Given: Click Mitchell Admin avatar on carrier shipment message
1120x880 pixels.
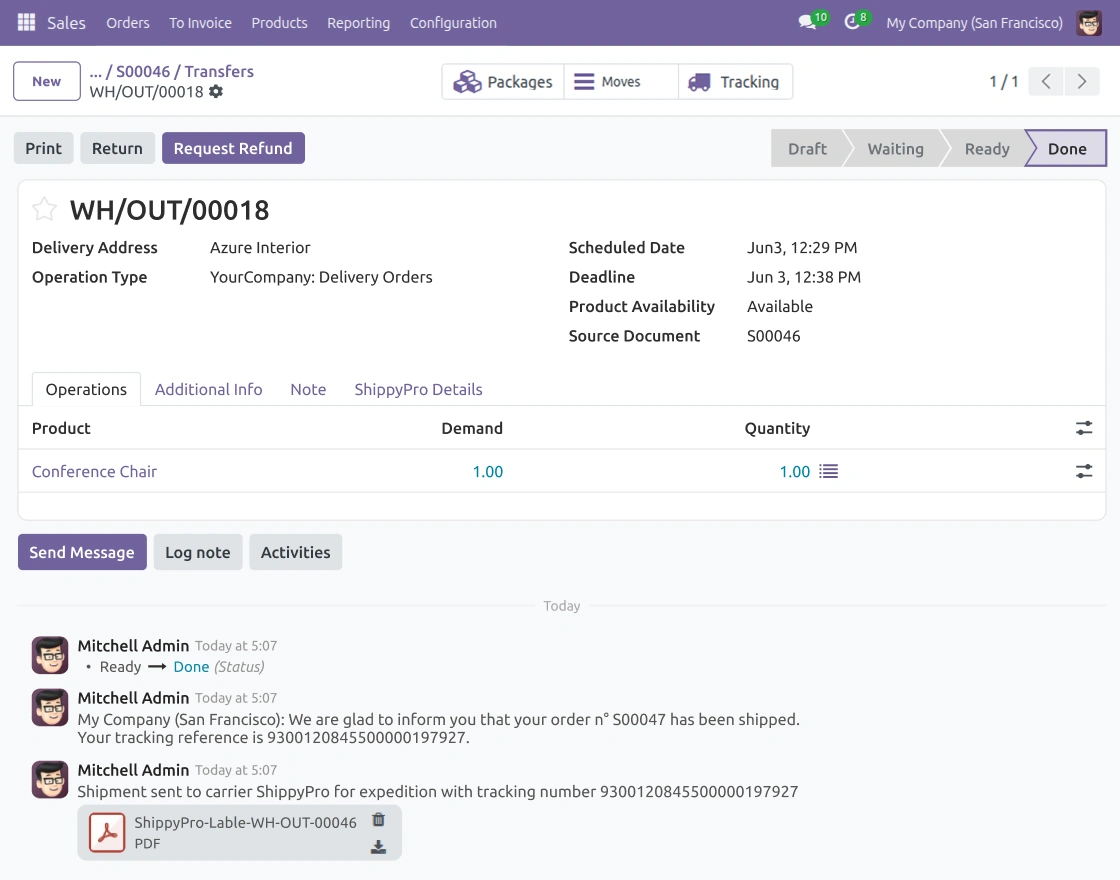Looking at the screenshot, I should pyautogui.click(x=50, y=779).
